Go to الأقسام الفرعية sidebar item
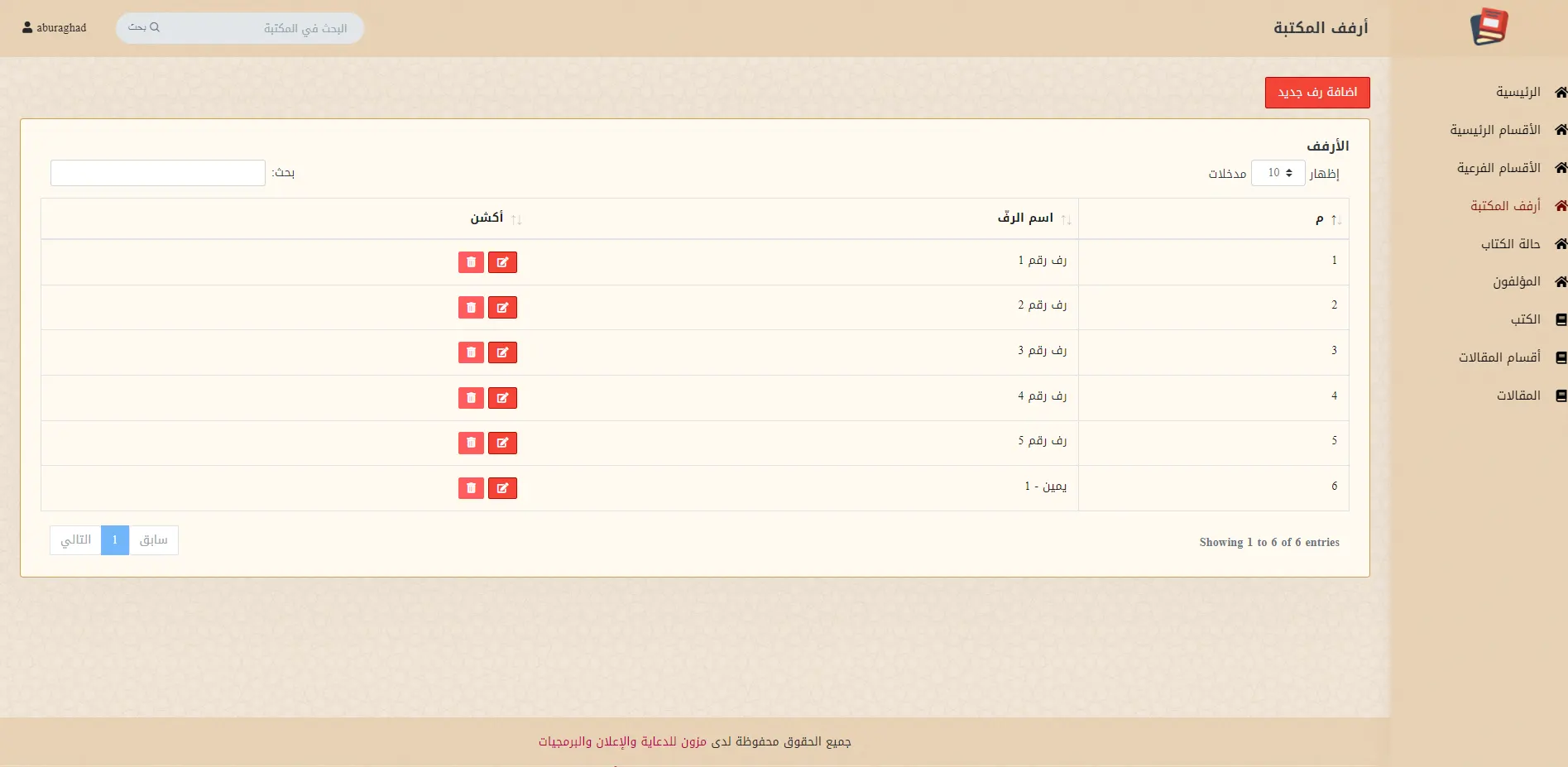 click(x=1498, y=168)
